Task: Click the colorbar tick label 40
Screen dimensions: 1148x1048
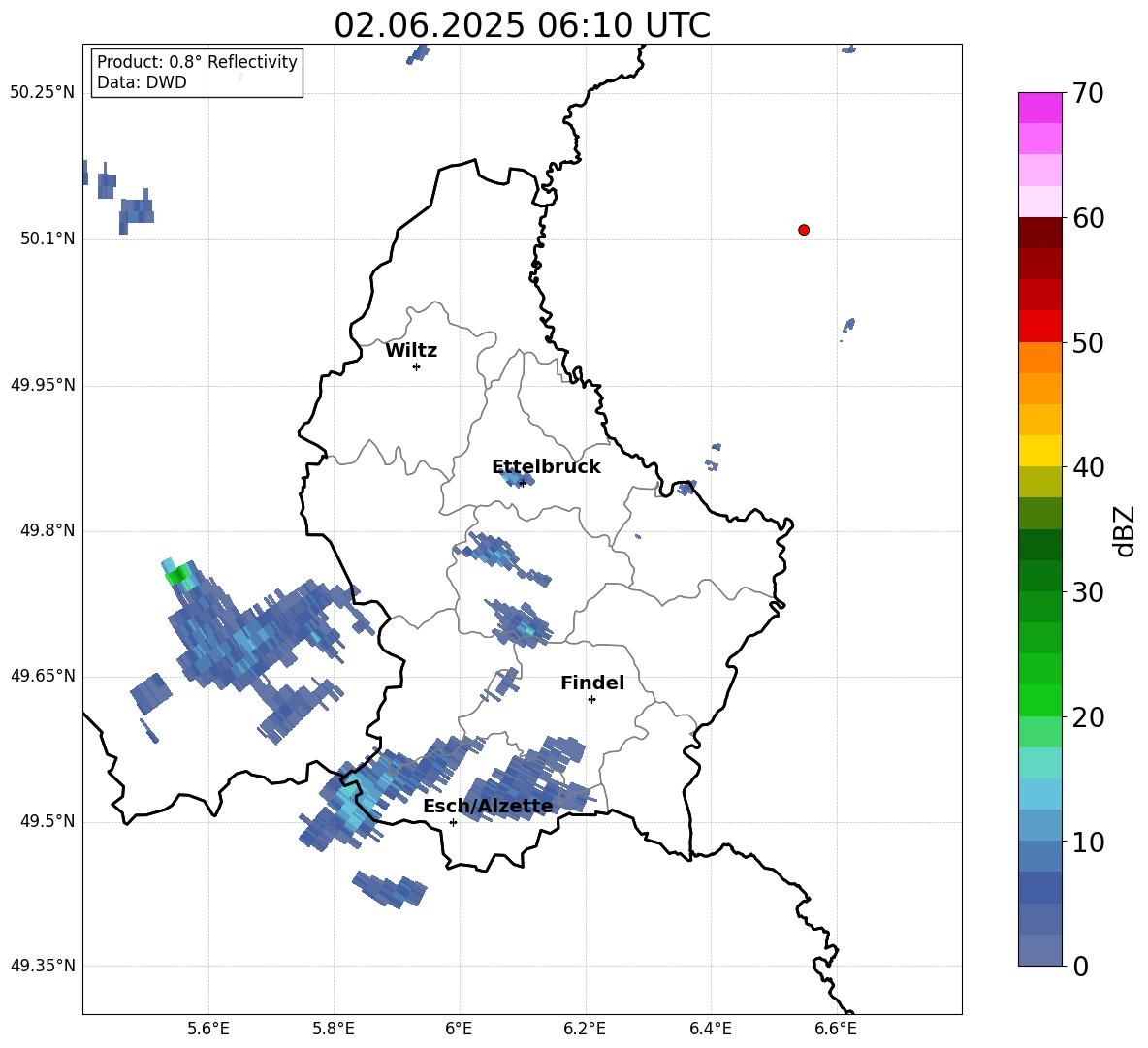Action: click(x=1088, y=467)
